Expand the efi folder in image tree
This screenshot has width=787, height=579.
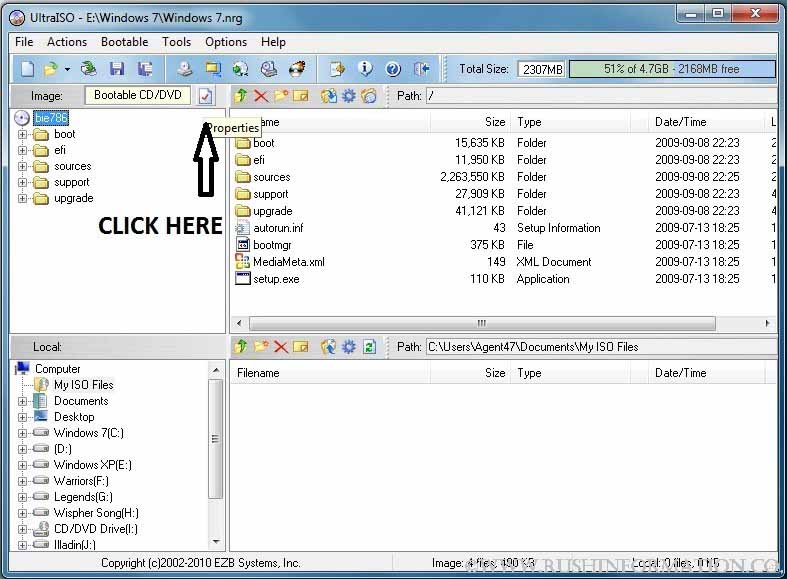point(22,151)
